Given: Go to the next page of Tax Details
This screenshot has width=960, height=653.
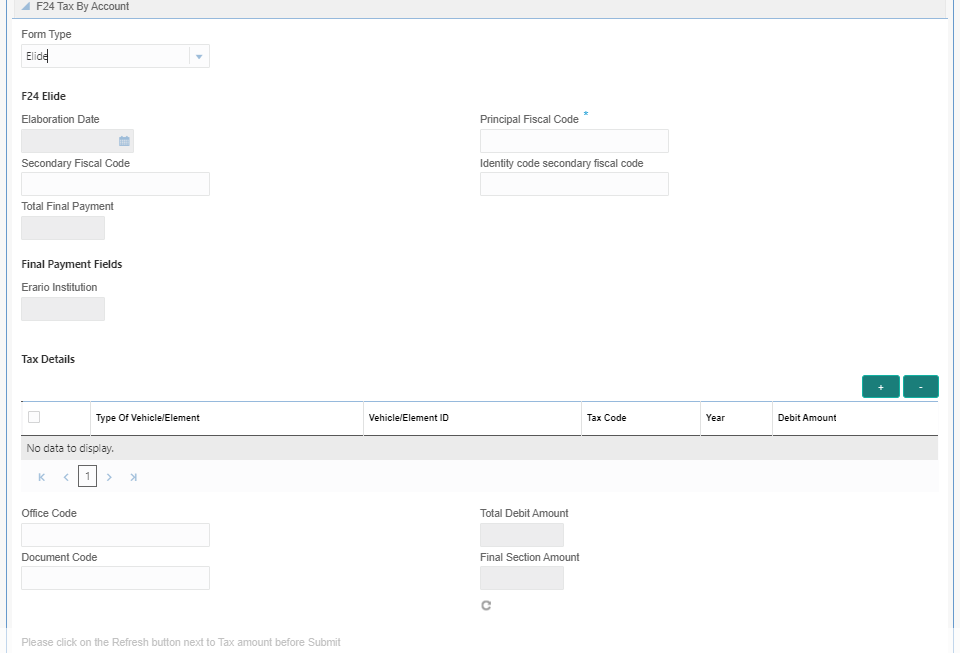Looking at the screenshot, I should tap(109, 477).
